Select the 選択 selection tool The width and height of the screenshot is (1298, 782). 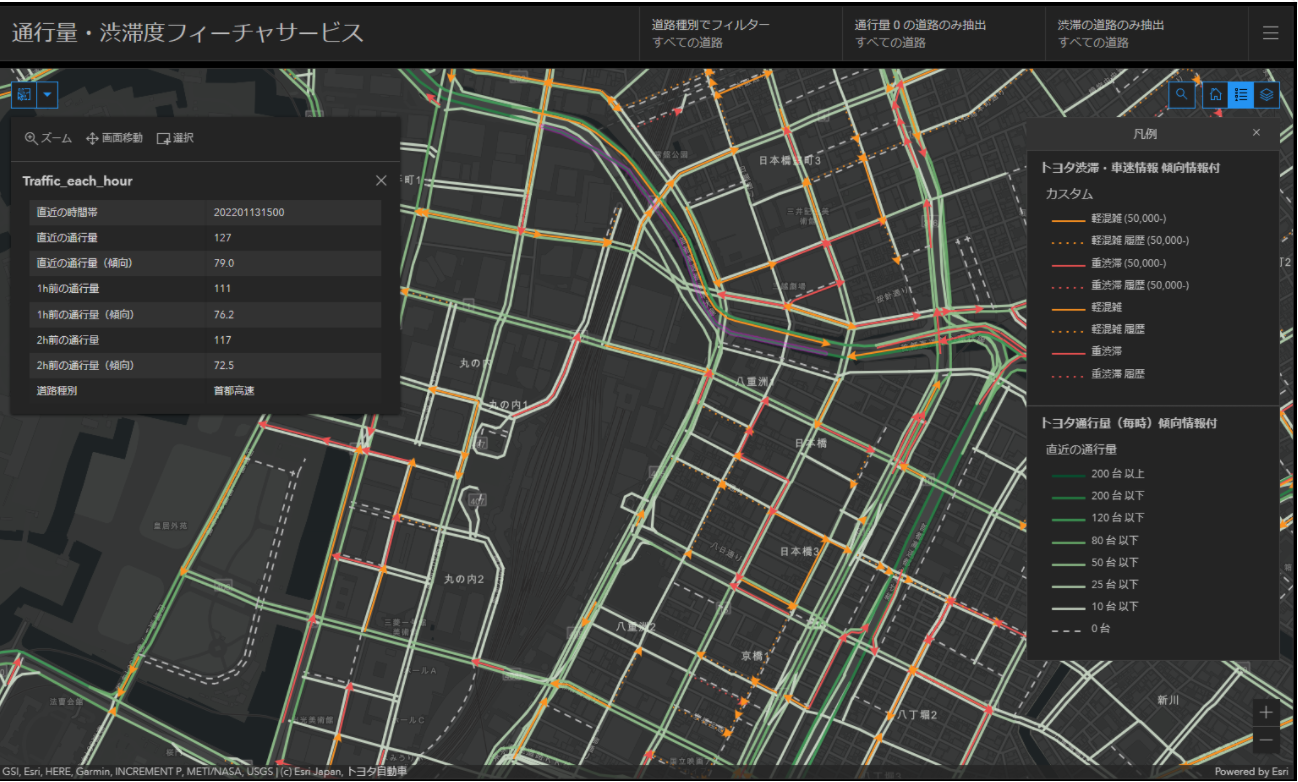pyautogui.click(x=173, y=138)
